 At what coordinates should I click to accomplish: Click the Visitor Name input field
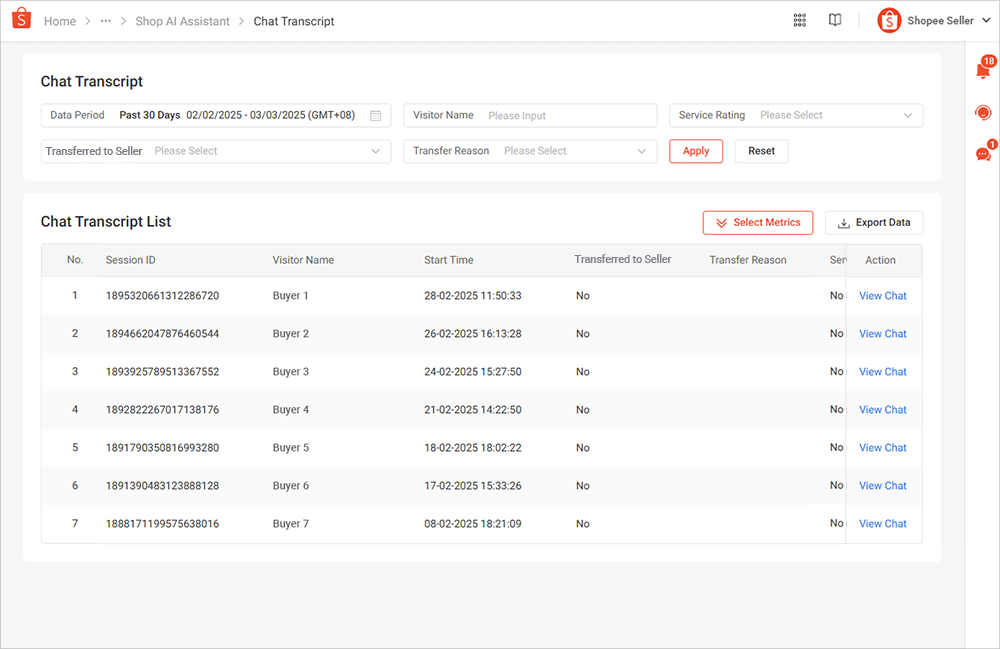(566, 116)
